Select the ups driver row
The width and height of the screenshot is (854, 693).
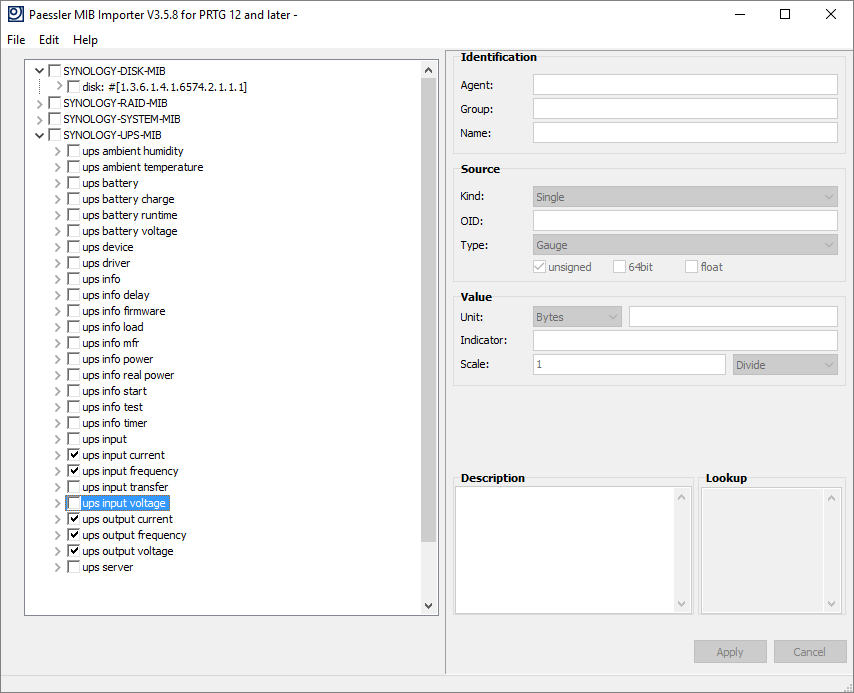pyautogui.click(x=106, y=263)
